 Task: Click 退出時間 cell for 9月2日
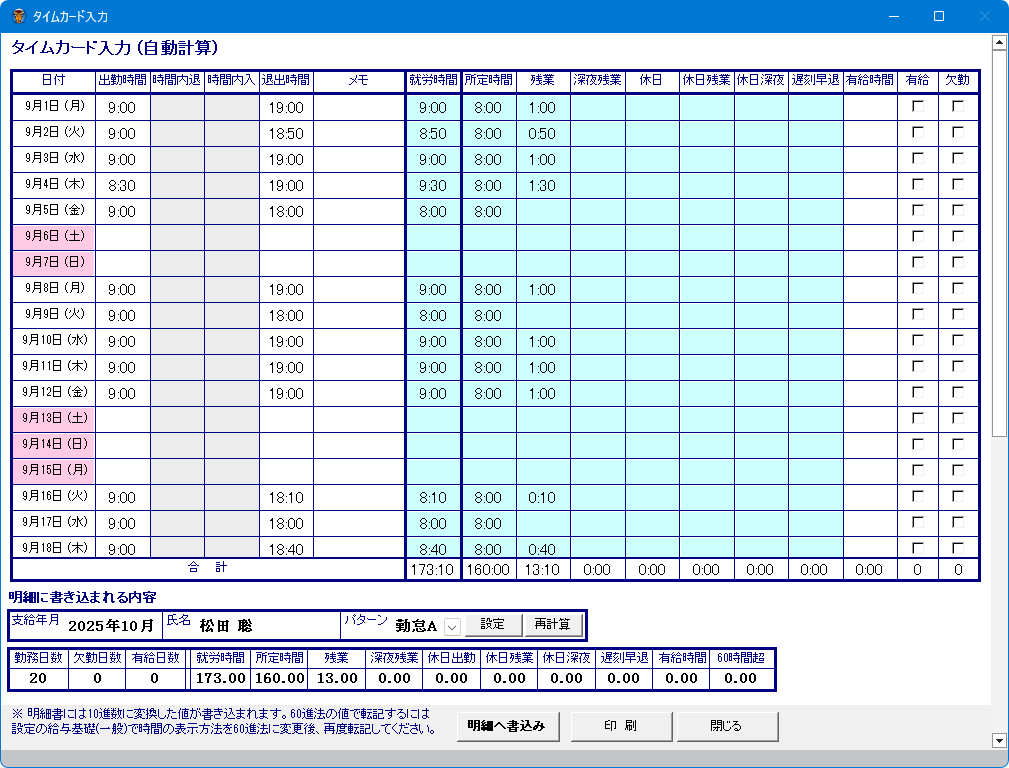pyautogui.click(x=286, y=133)
